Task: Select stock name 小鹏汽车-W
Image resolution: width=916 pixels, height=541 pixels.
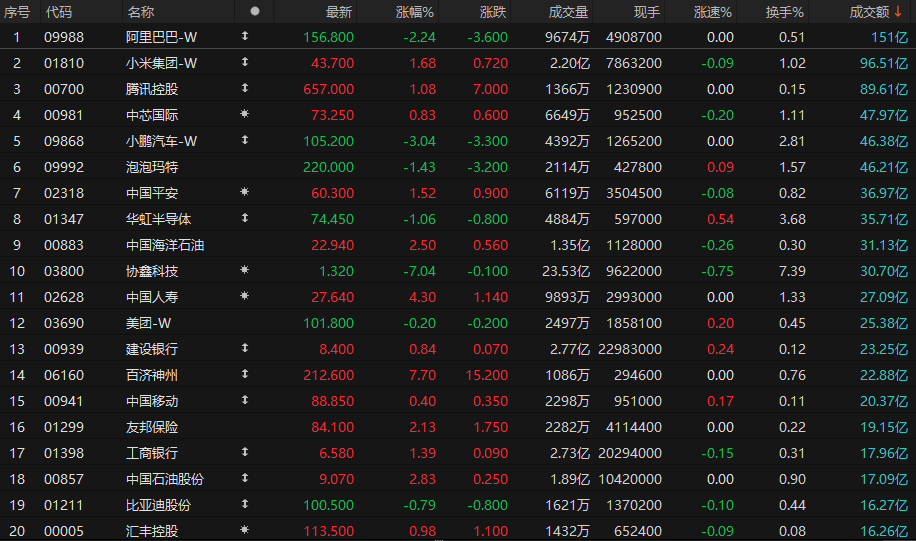Action: [162, 141]
